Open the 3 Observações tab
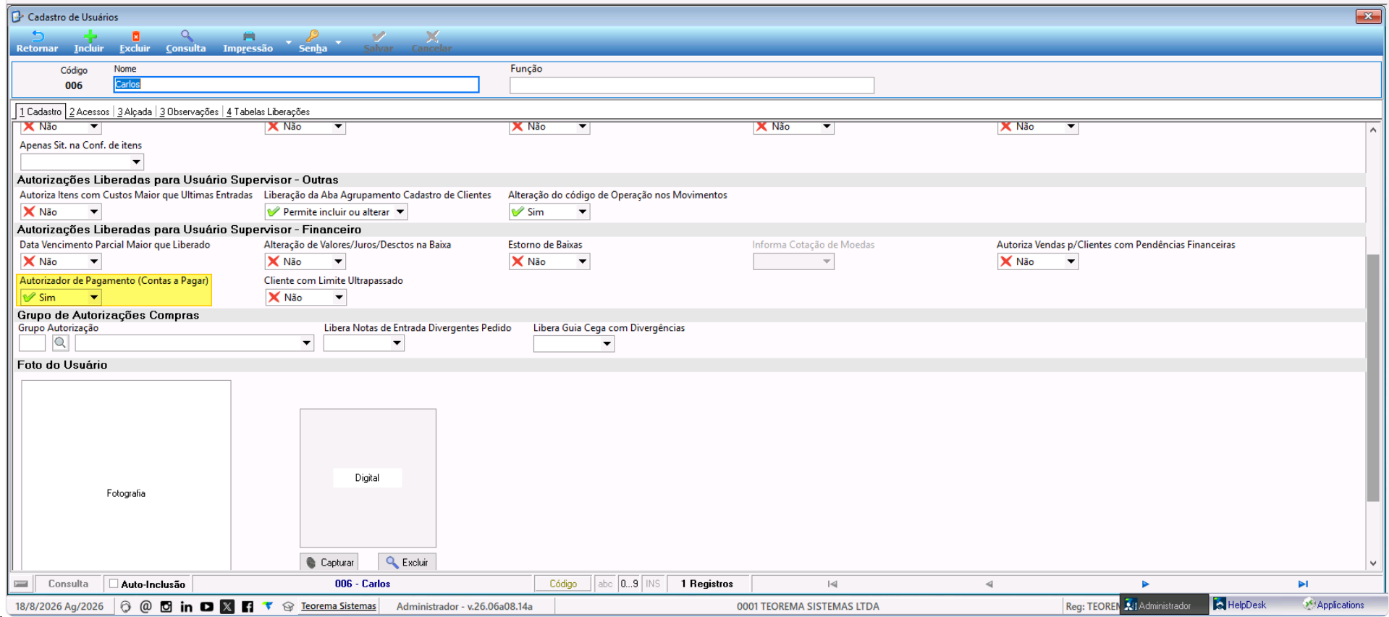The image size is (1389, 617). point(189,112)
